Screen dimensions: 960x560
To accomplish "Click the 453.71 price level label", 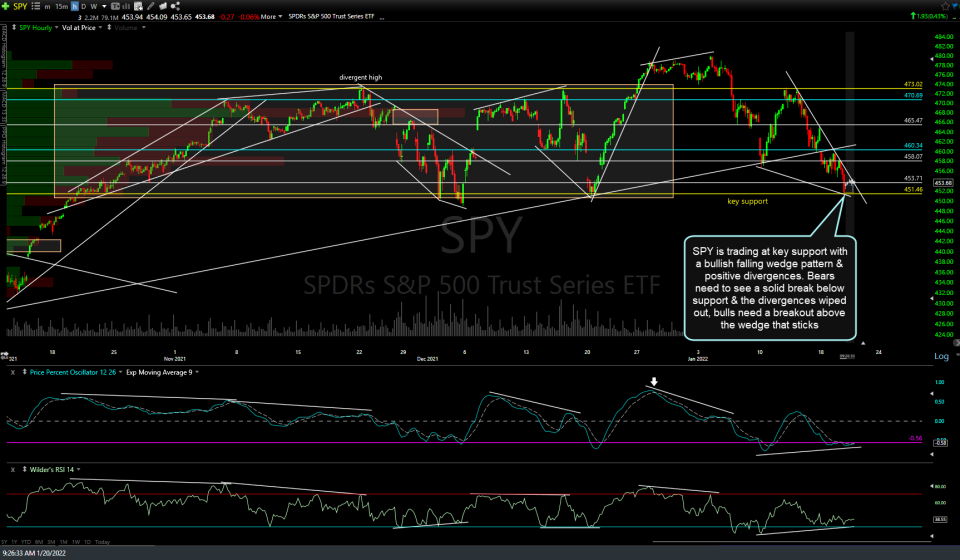I will pos(913,179).
